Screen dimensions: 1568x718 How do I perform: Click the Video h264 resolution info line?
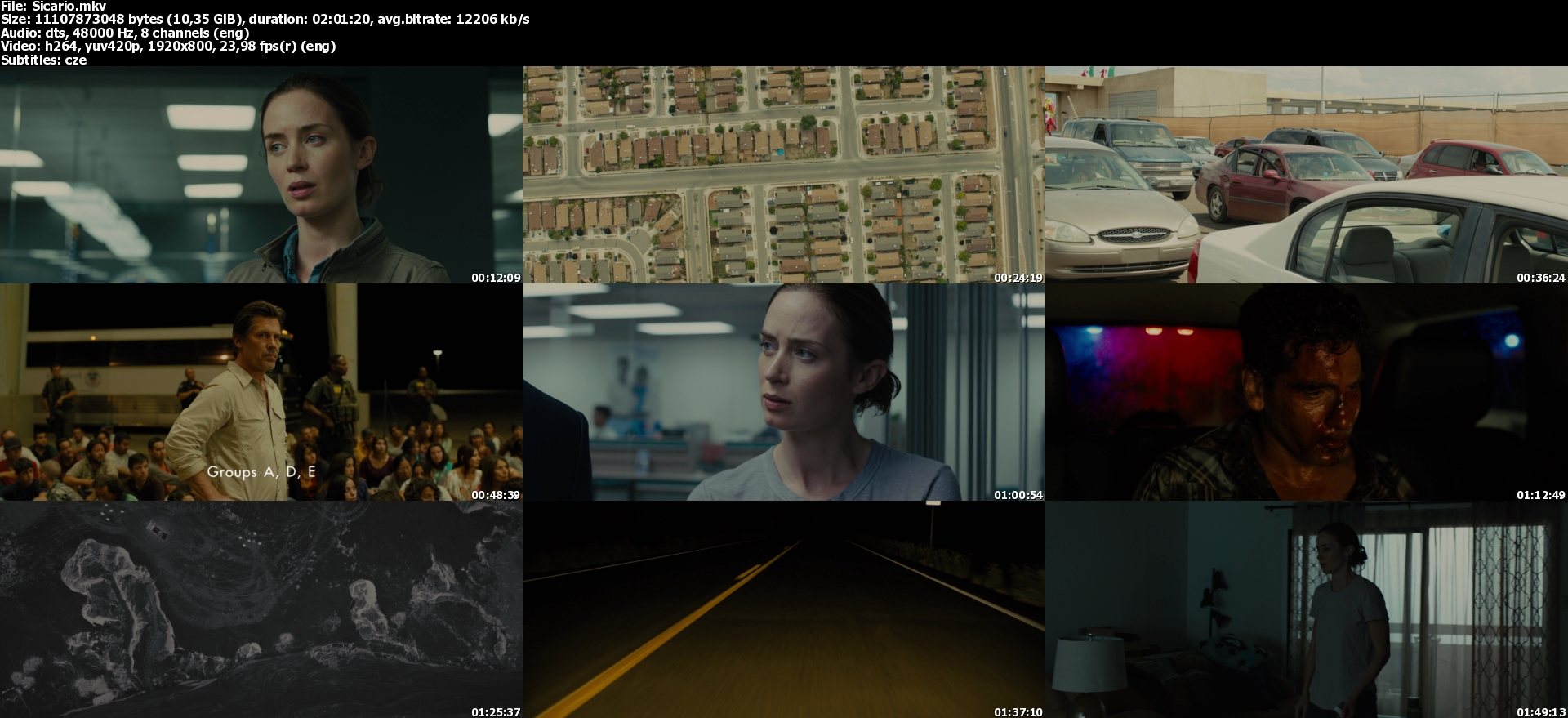[167, 47]
